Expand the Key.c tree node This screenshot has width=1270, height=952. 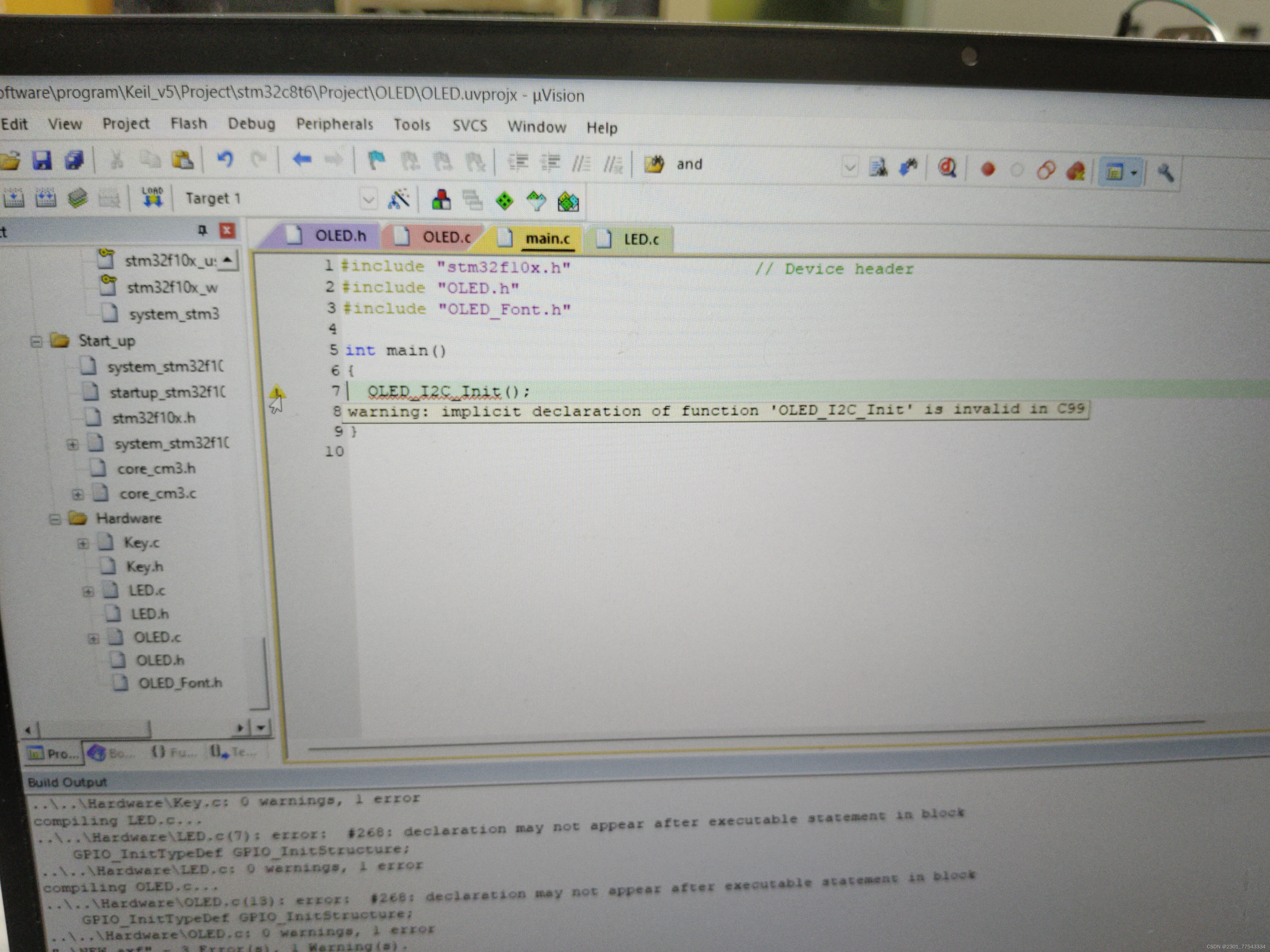(83, 543)
